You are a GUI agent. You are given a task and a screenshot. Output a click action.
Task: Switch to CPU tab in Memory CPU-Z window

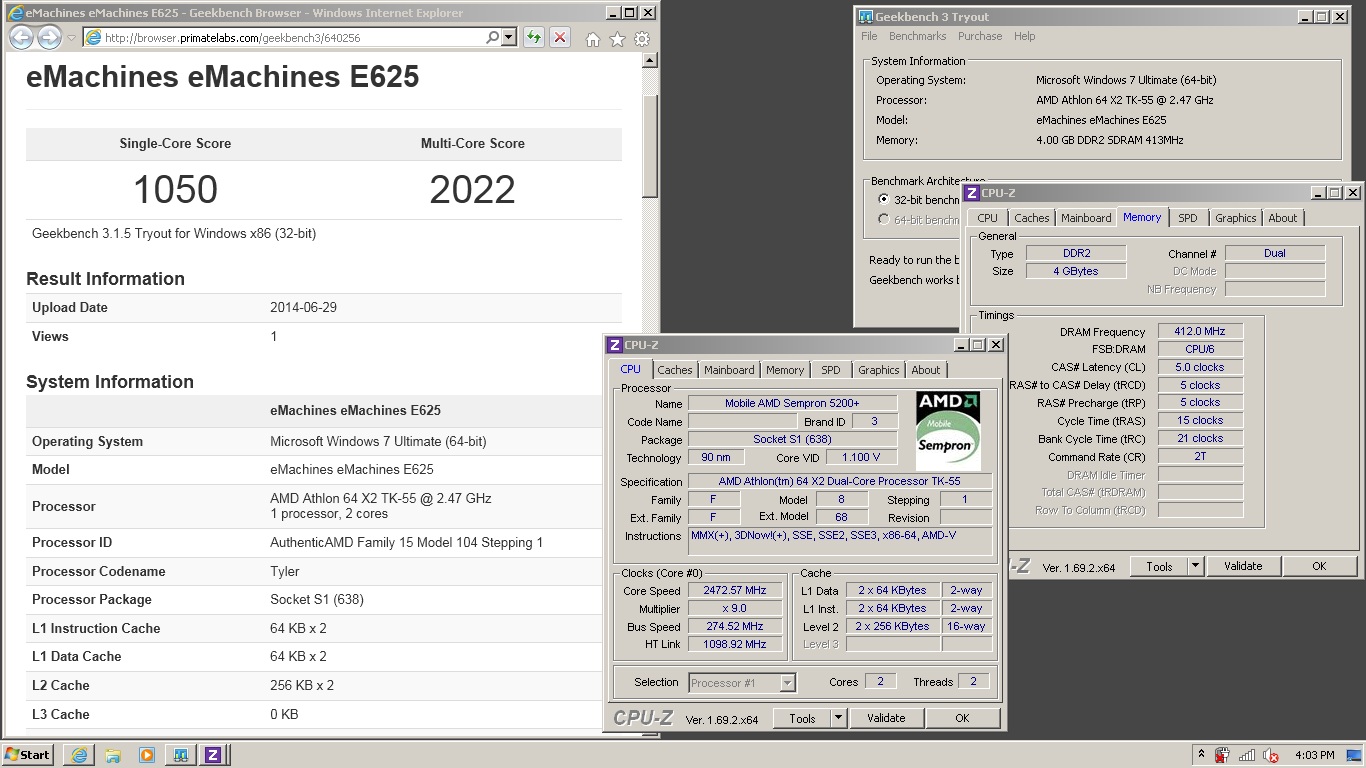(x=987, y=218)
